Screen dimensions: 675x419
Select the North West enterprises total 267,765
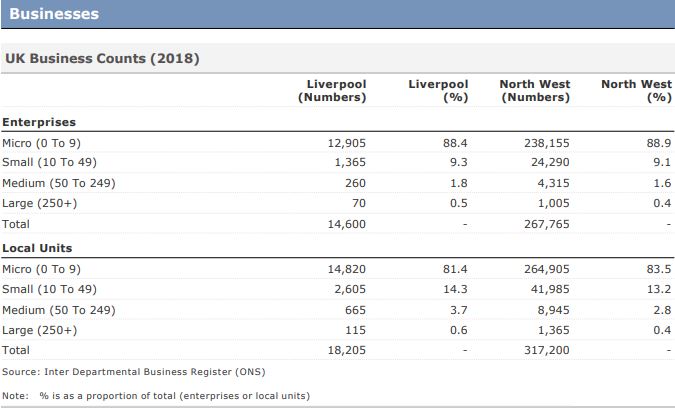point(547,225)
